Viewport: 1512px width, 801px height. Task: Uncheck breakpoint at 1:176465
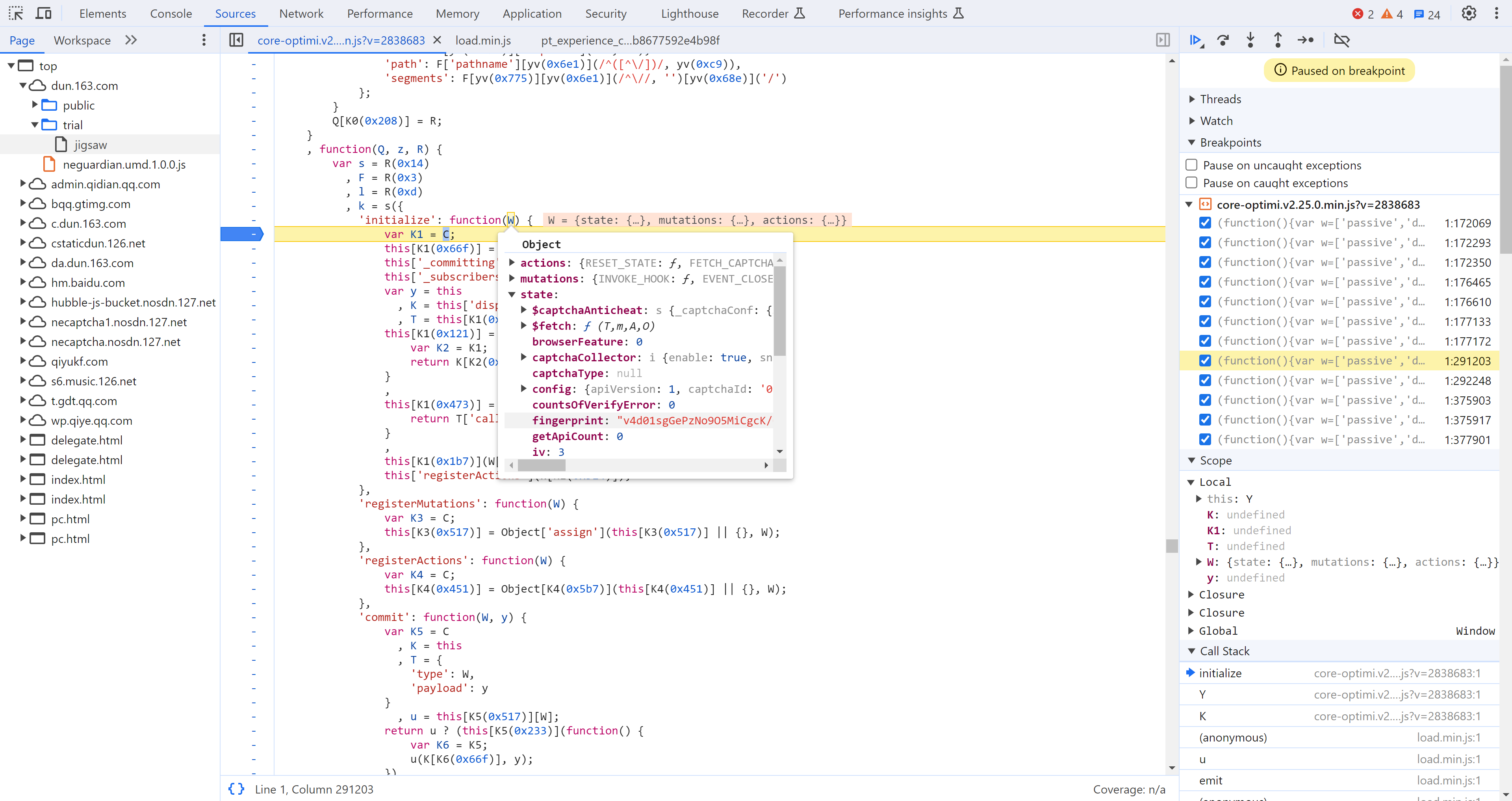(1205, 281)
